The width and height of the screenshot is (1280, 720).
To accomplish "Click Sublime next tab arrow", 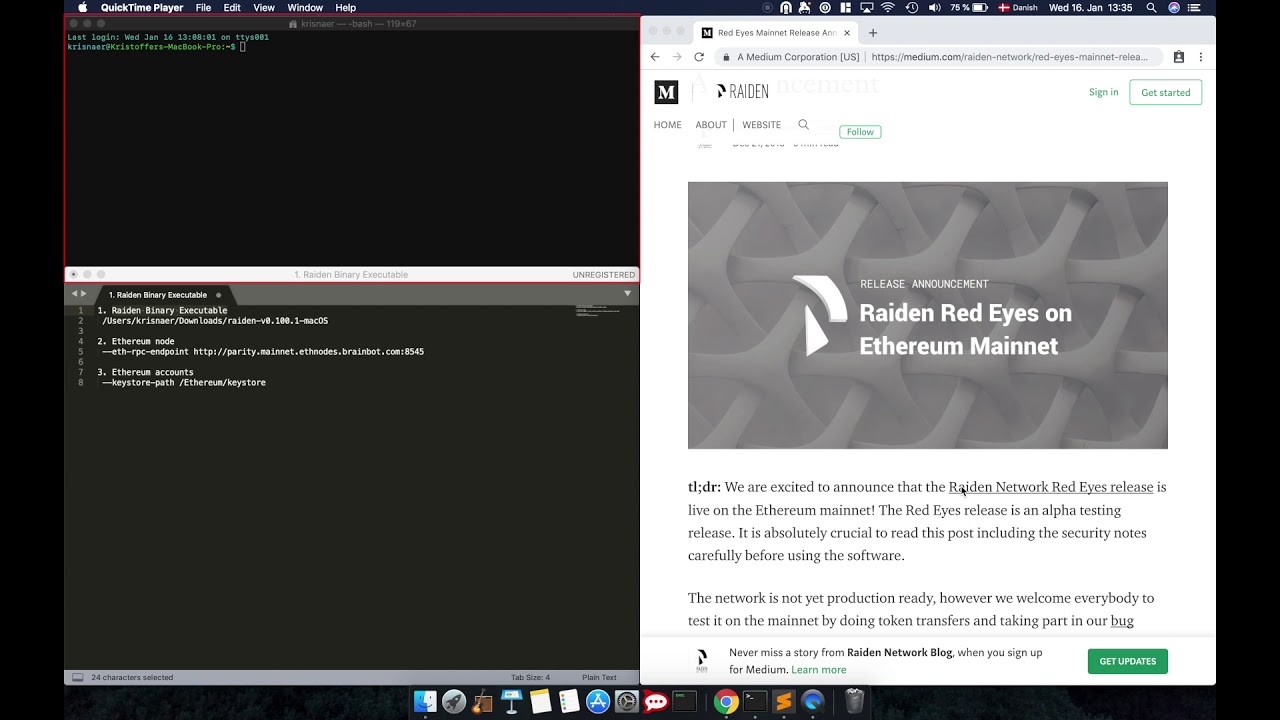I will coord(84,294).
